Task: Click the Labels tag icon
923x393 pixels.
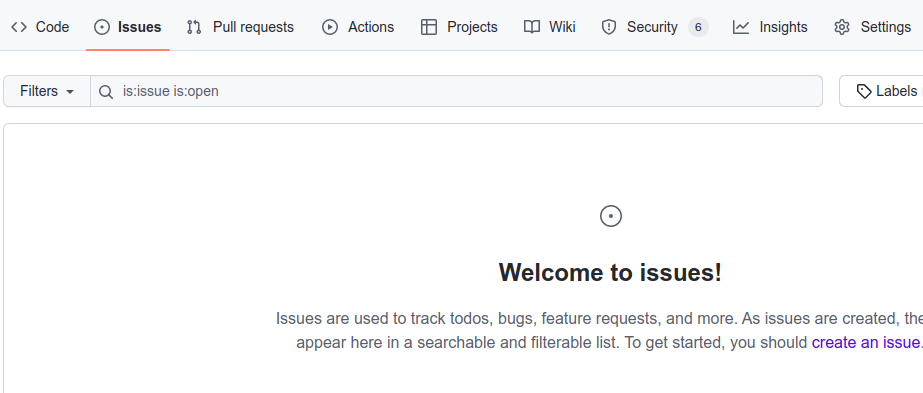Action: tap(864, 91)
